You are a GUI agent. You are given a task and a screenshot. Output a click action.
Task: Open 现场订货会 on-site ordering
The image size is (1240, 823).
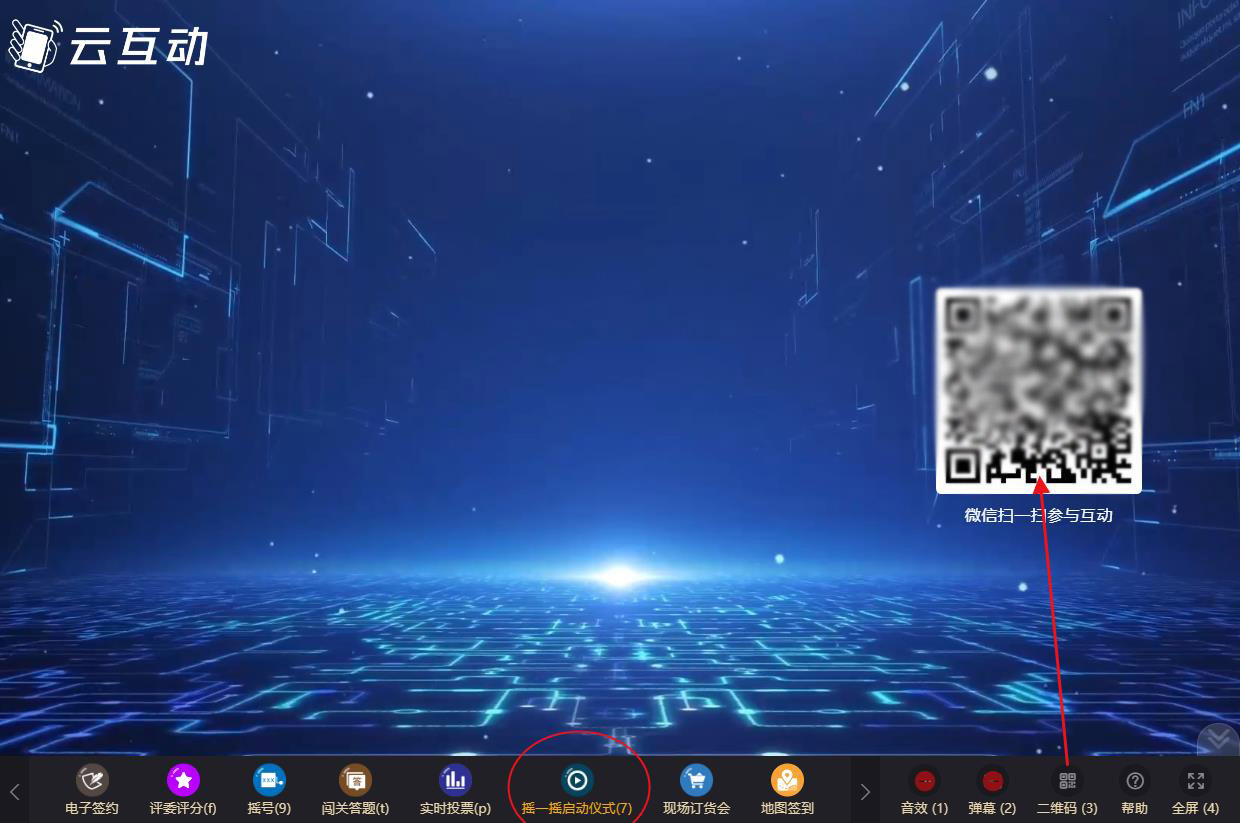coord(696,788)
